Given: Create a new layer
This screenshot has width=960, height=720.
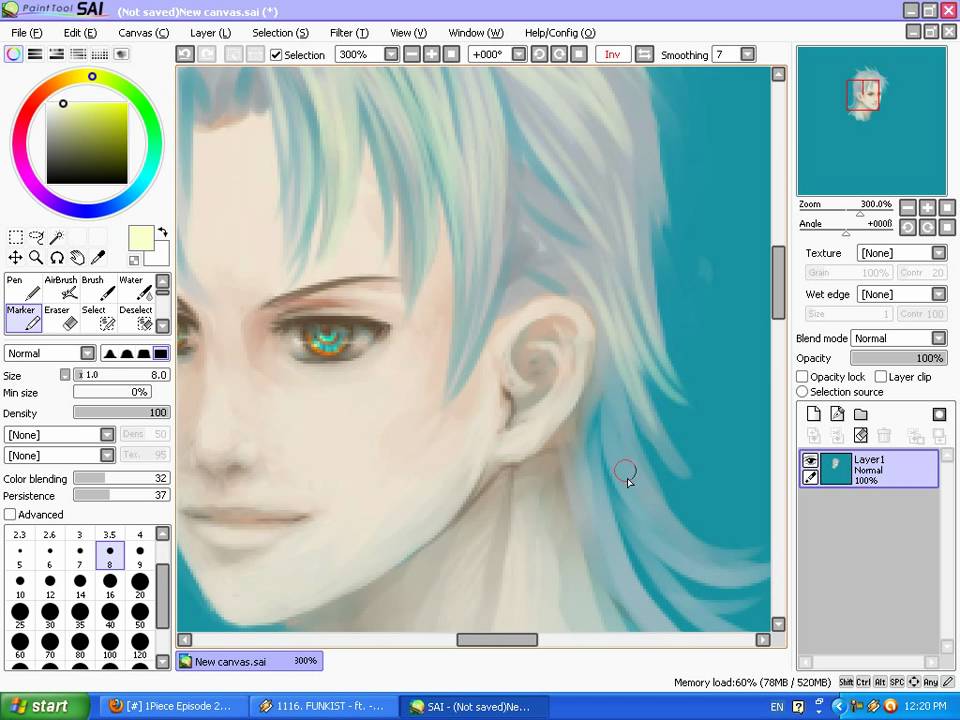Looking at the screenshot, I should point(813,414).
